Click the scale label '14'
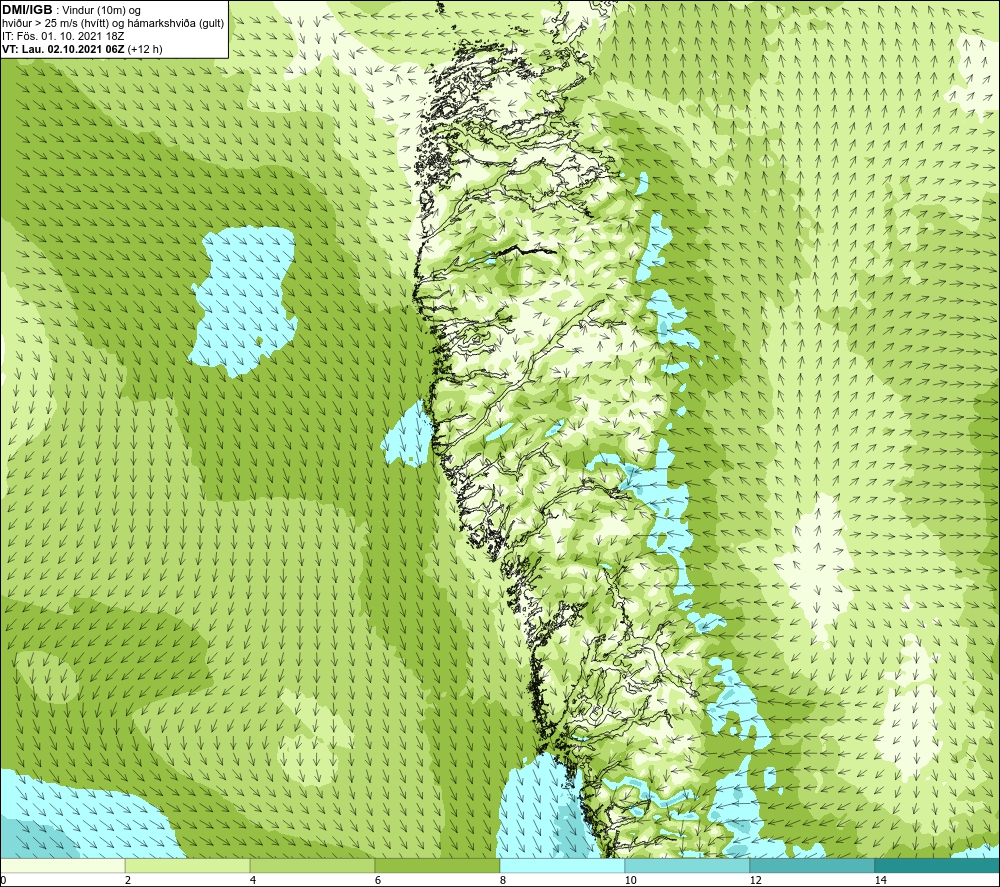Image resolution: width=1000 pixels, height=887 pixels. pos(881,881)
